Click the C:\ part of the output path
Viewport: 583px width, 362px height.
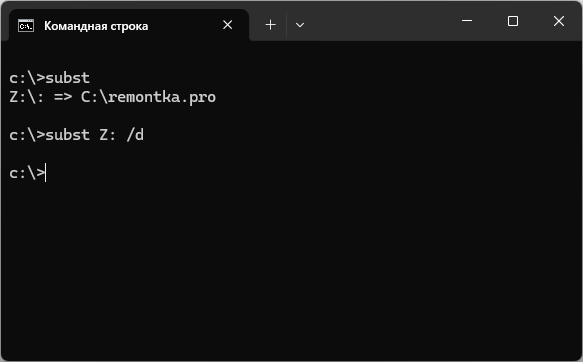pyautogui.click(x=94, y=97)
